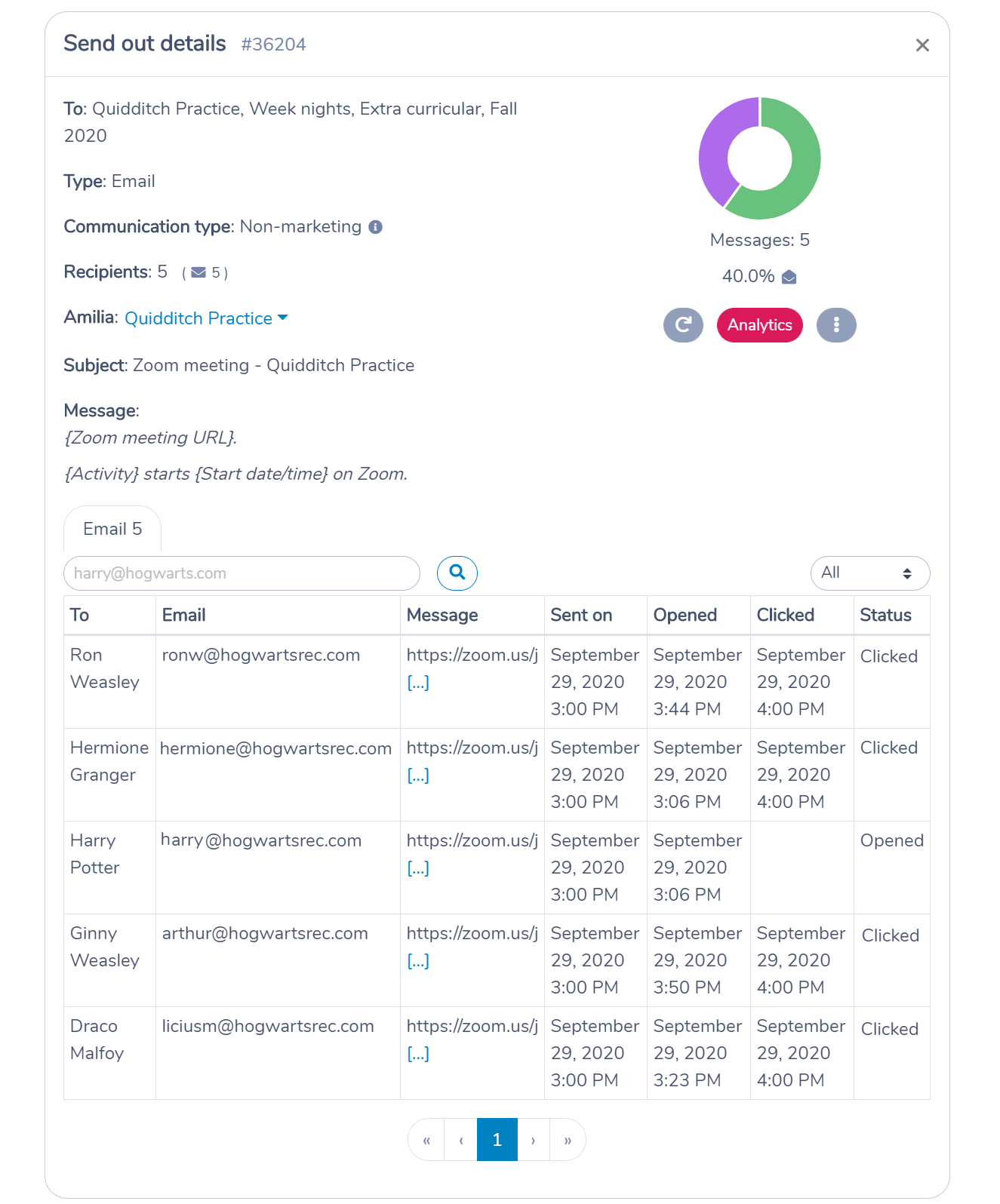
Task: Click the envelope icon beside Recipients count
Action: coord(198,272)
